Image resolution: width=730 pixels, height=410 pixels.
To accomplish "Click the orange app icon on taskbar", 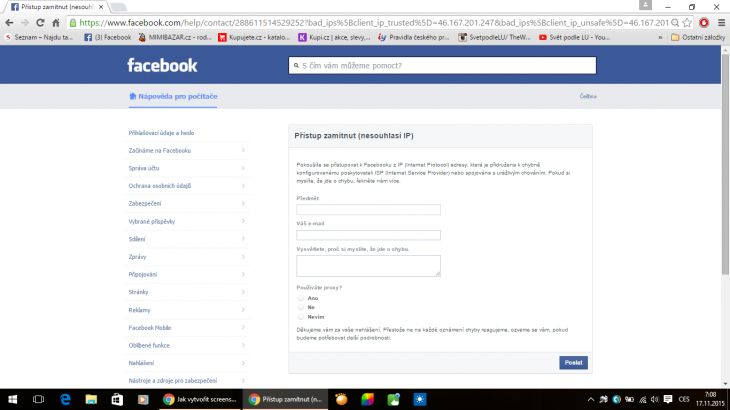I will click(x=341, y=399).
